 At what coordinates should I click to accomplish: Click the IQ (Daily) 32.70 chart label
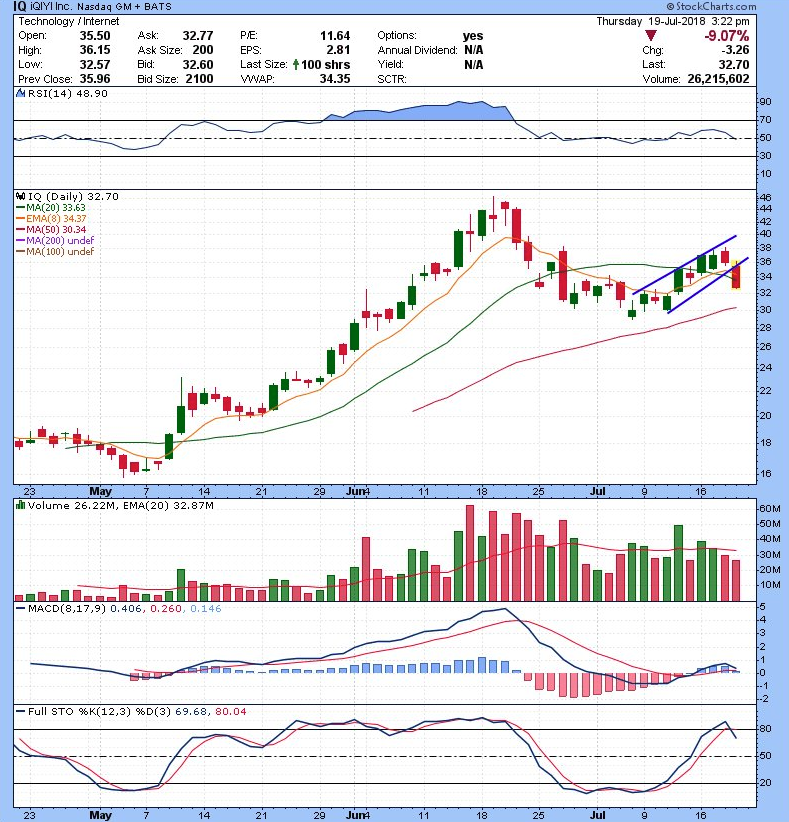pyautogui.click(x=73, y=197)
